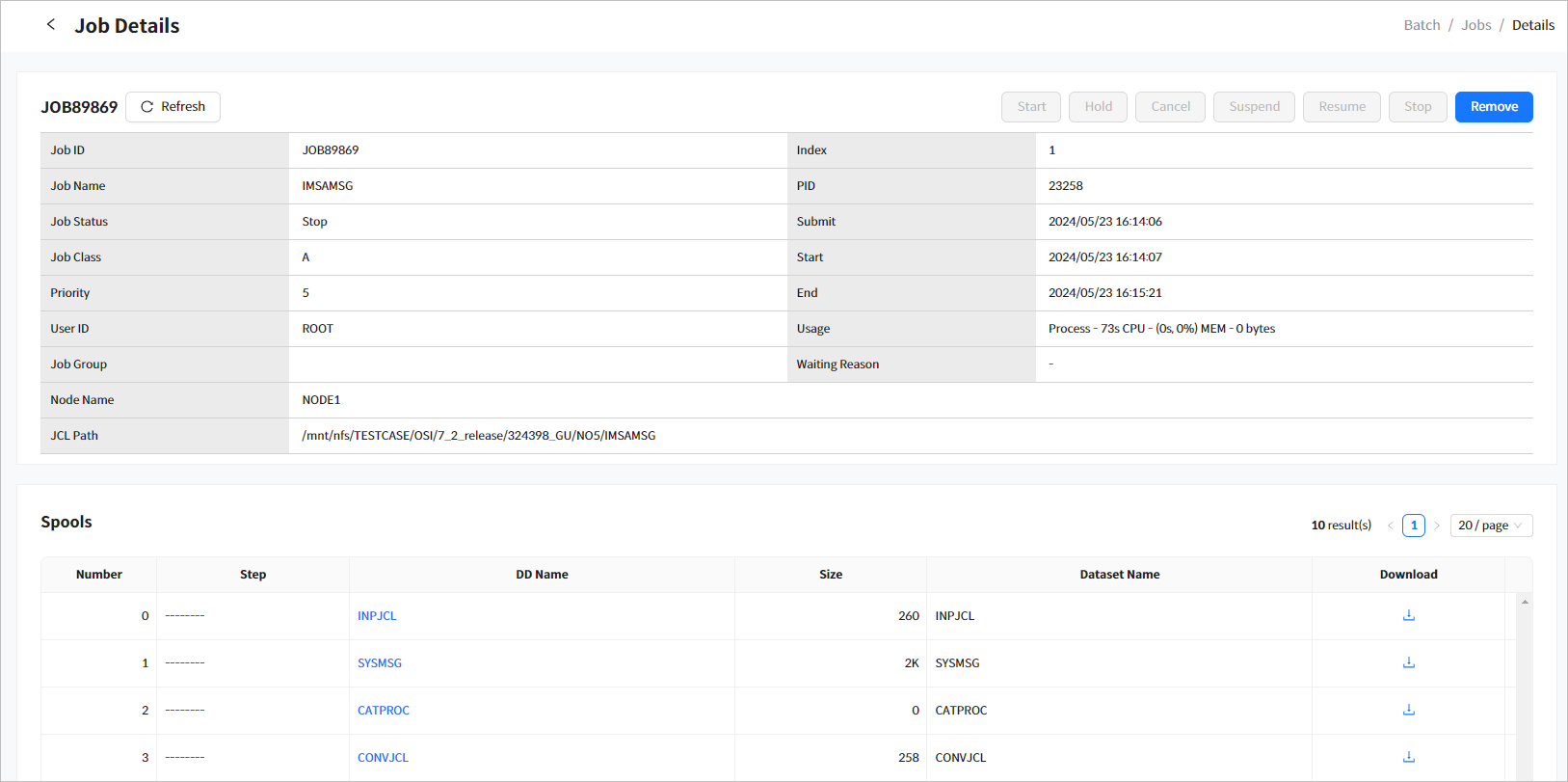
Task: Go to previous spools page arrow
Action: click(1390, 526)
